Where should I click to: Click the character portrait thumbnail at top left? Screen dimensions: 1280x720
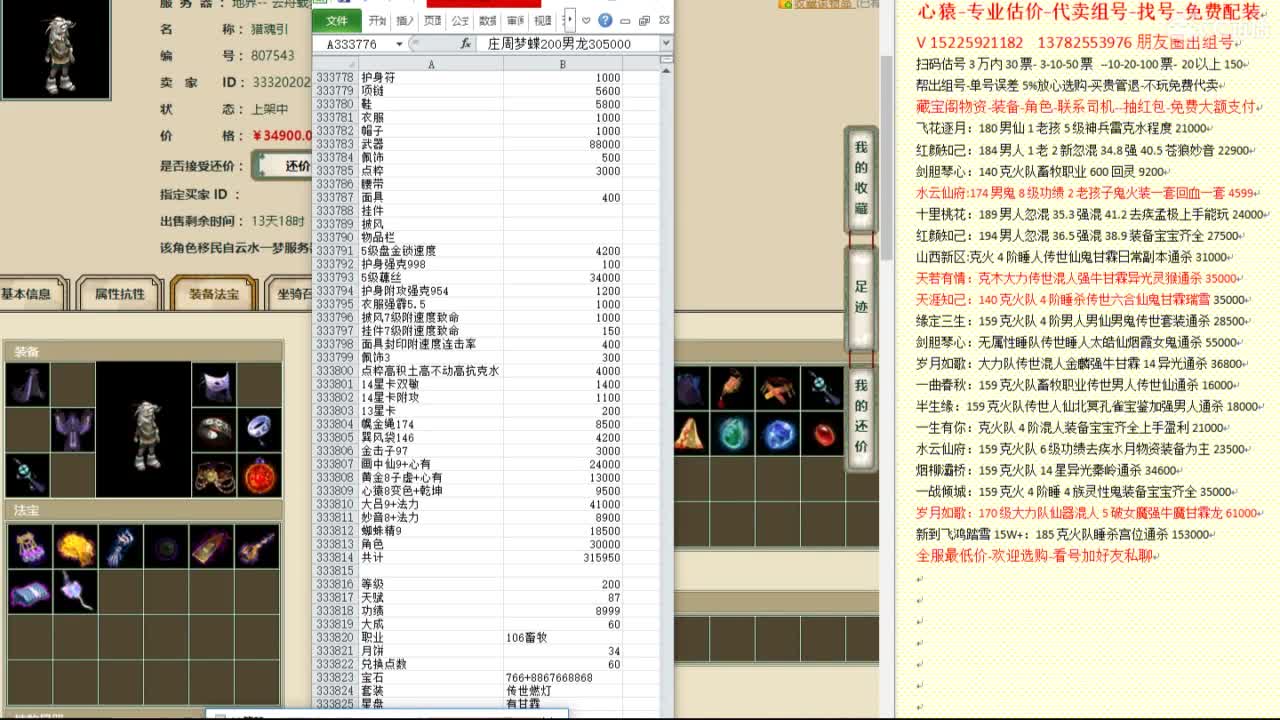[55, 48]
